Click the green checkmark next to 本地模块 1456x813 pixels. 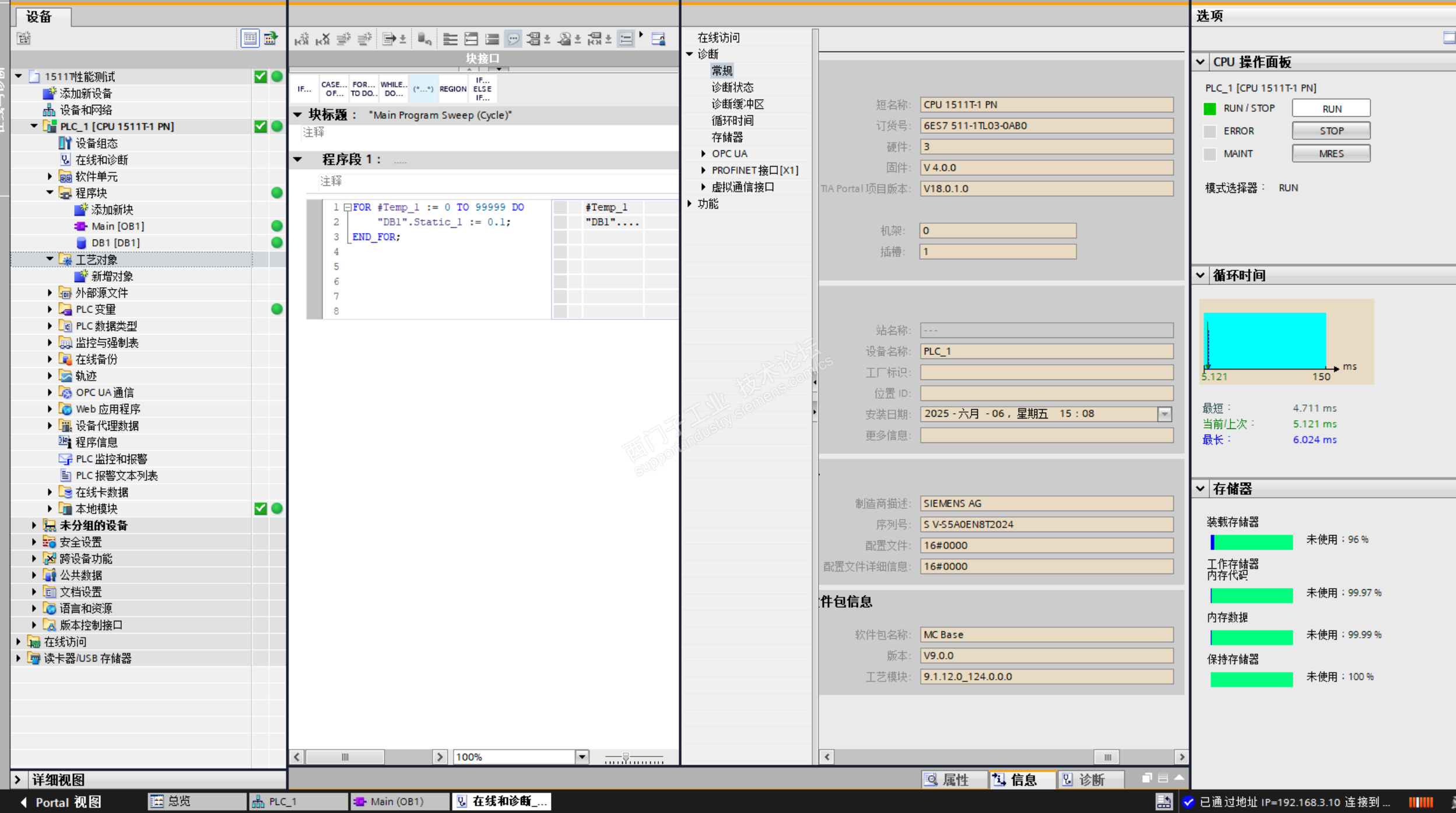[x=261, y=509]
